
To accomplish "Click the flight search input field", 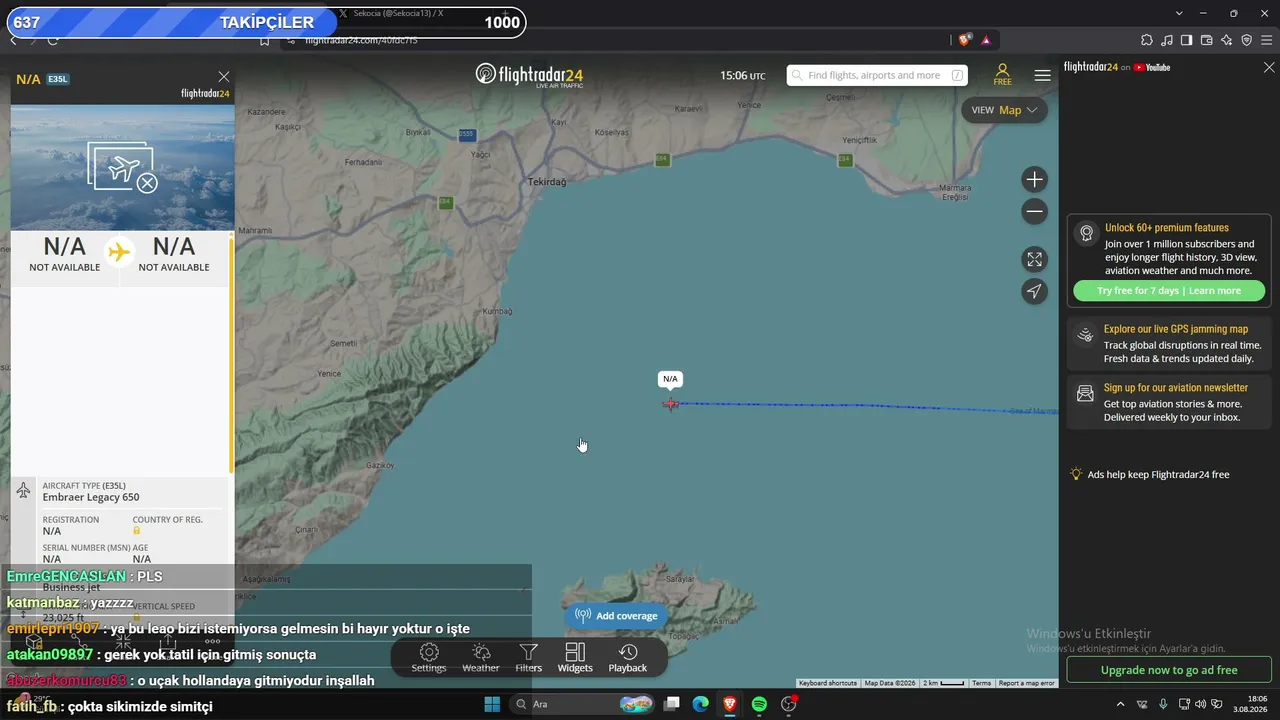I will click(877, 75).
